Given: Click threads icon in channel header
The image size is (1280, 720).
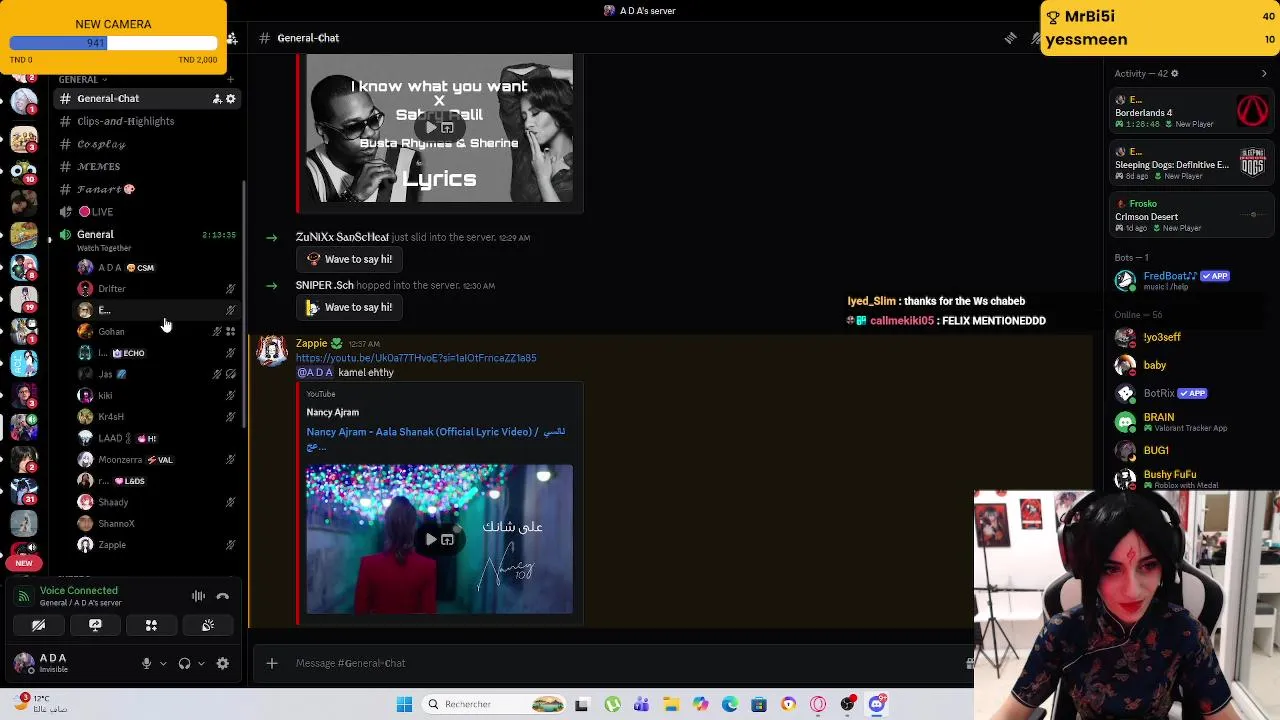Looking at the screenshot, I should 1010,38.
